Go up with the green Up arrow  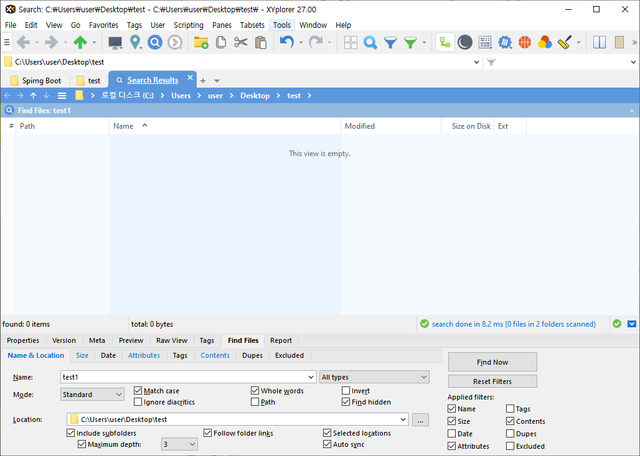pos(80,42)
